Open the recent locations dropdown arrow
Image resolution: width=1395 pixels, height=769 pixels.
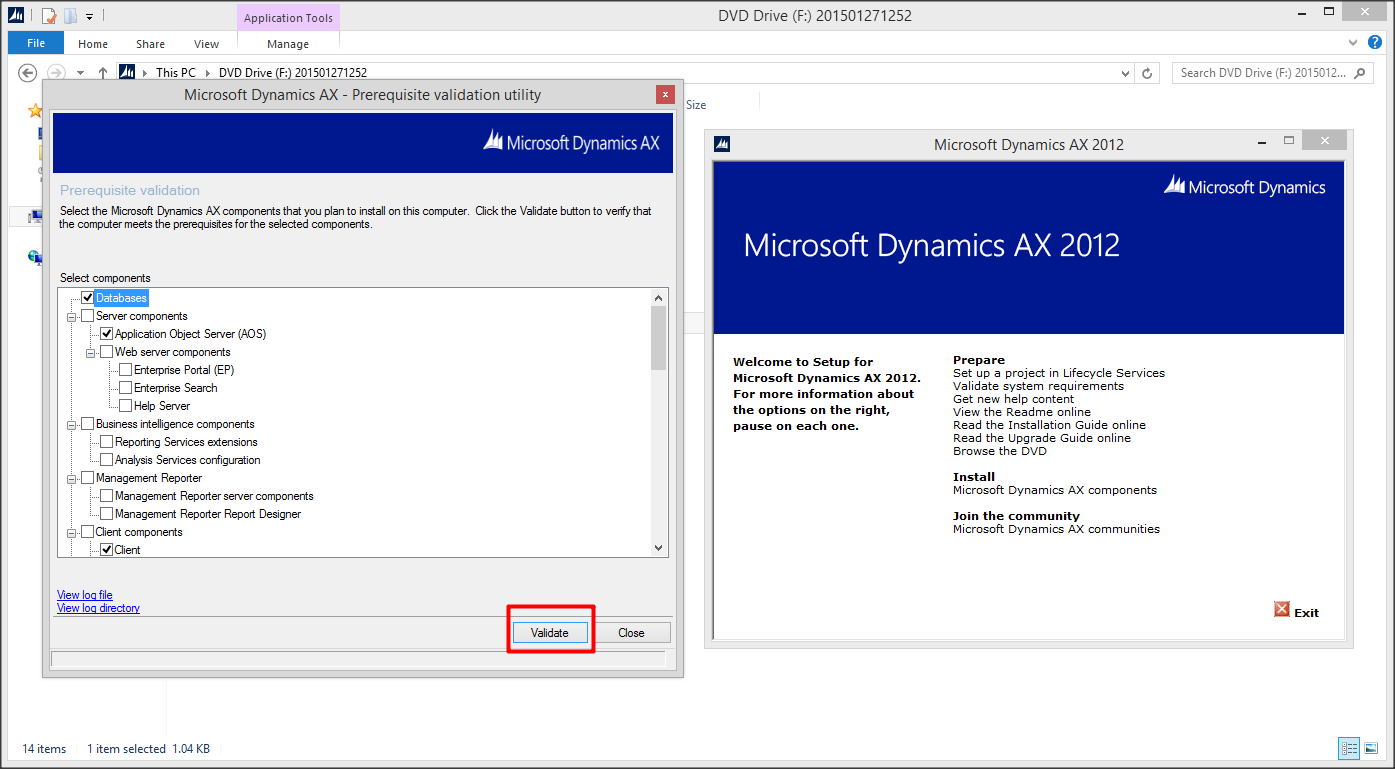[x=80, y=73]
